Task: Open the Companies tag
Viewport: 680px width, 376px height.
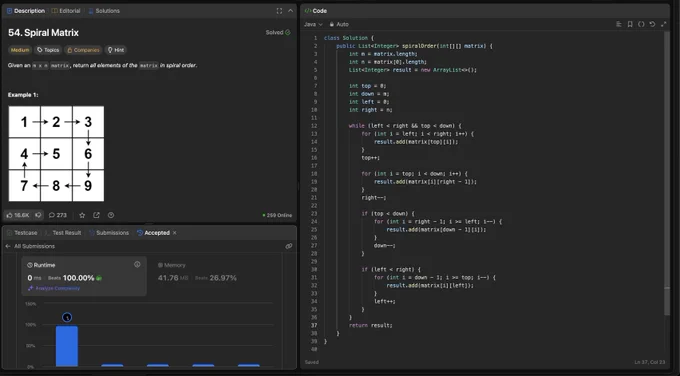Action: [83, 50]
